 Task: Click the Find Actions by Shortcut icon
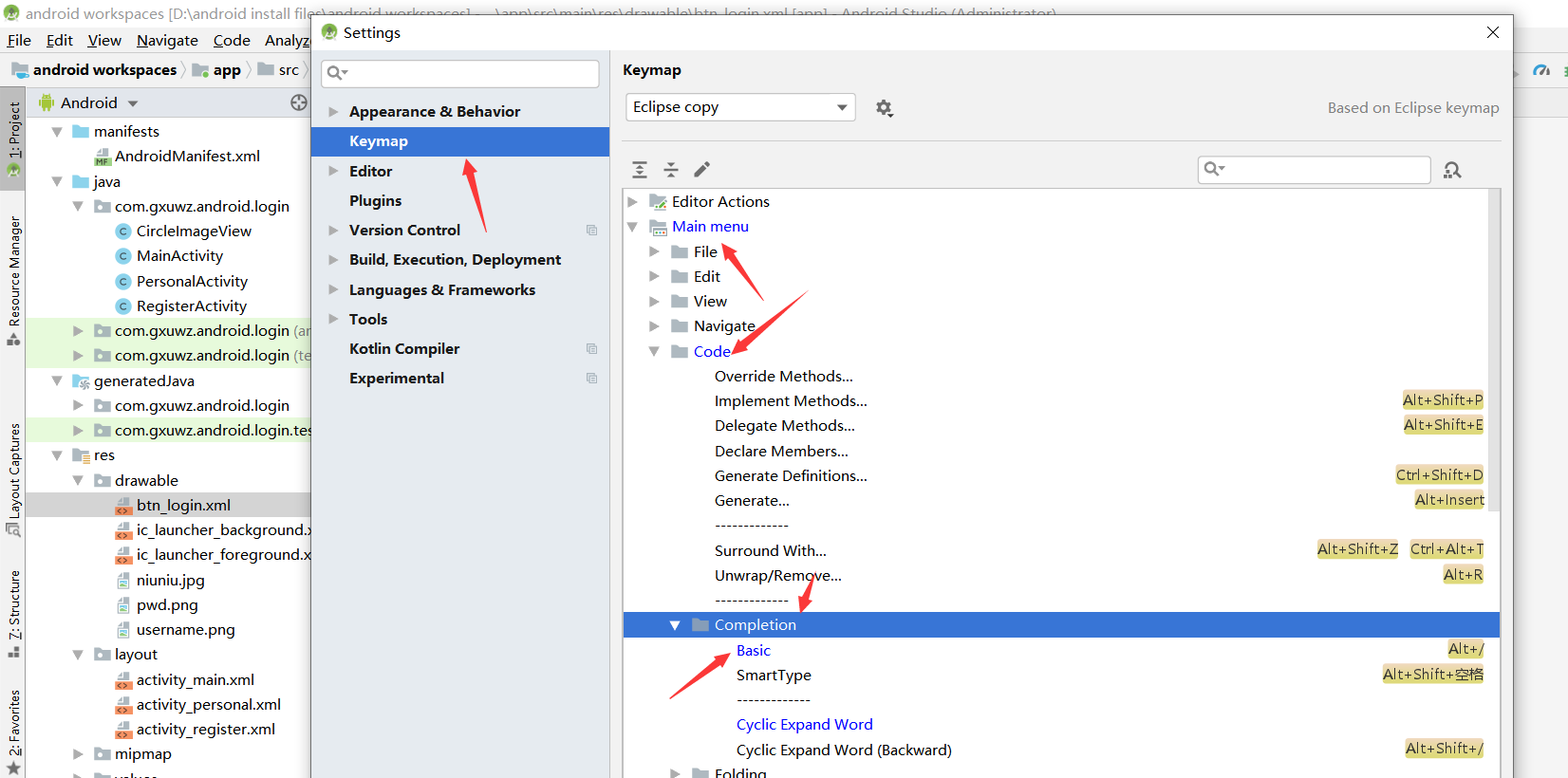pos(1452,170)
